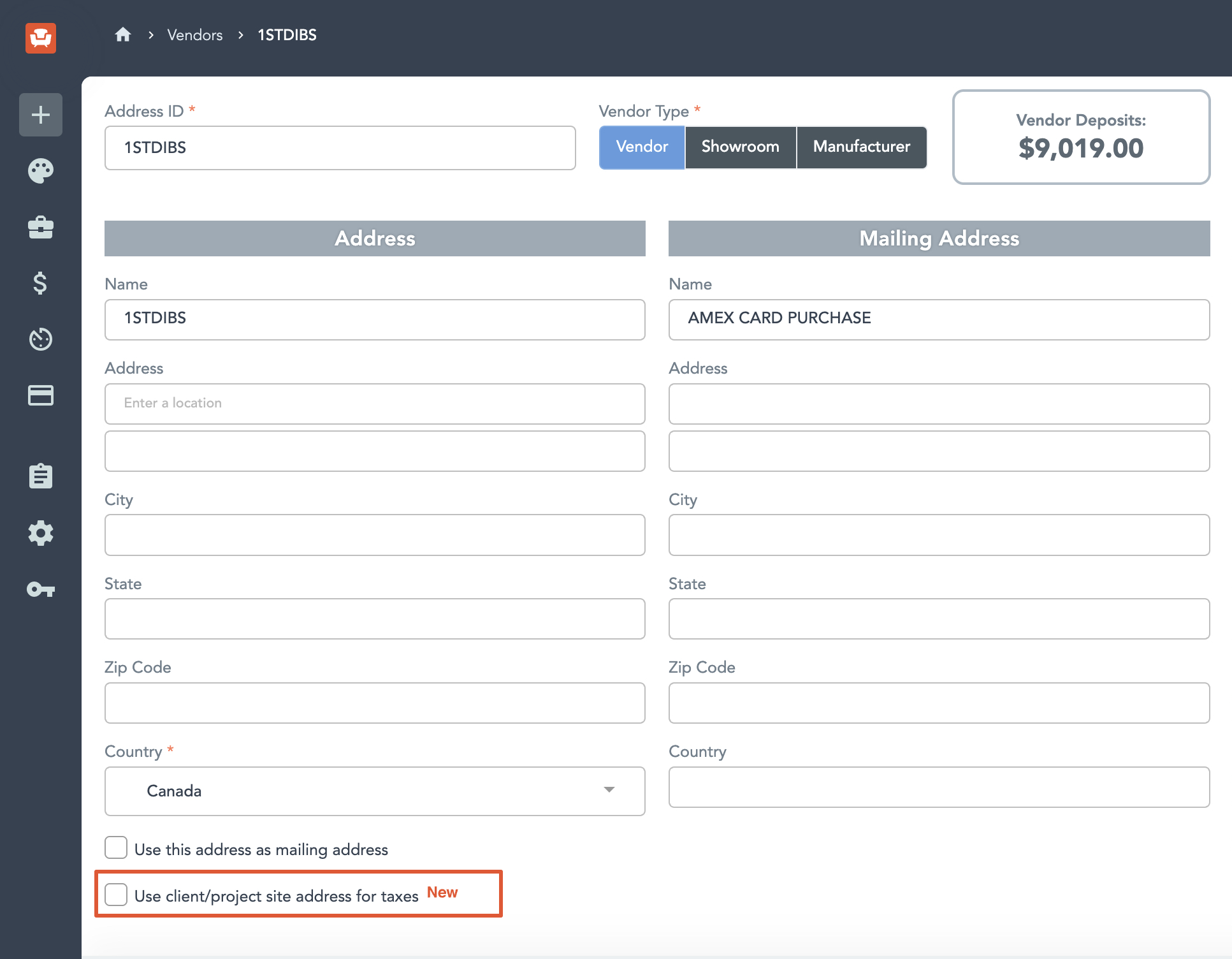Click the Mailing Address Zip Code field

939,703
